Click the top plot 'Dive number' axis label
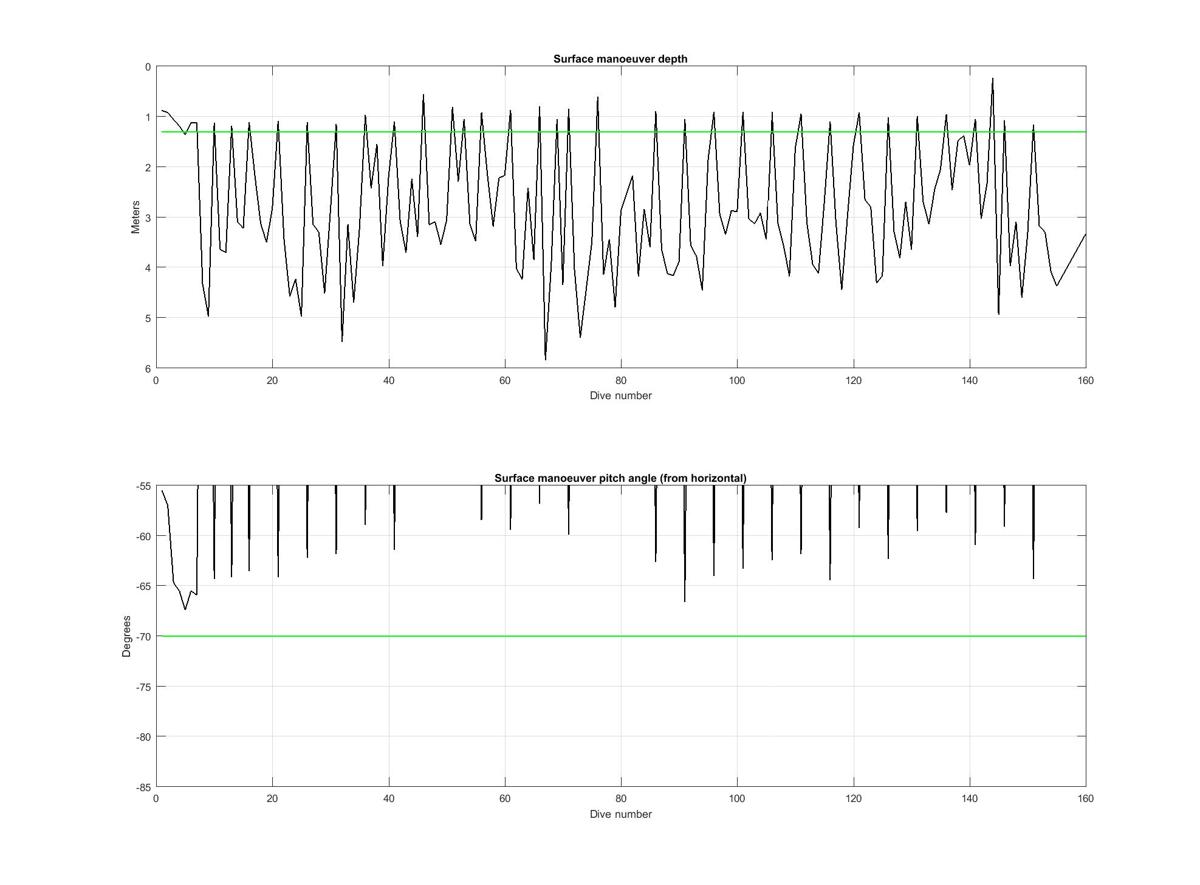1200x885 pixels. click(x=620, y=395)
